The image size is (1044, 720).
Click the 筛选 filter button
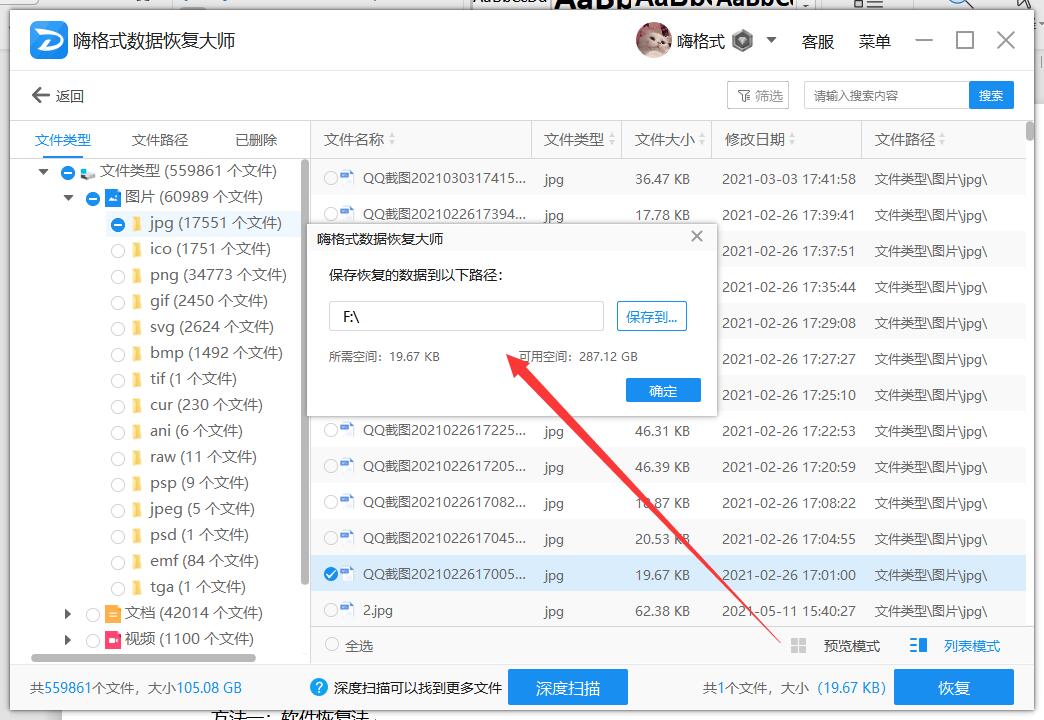(x=758, y=95)
